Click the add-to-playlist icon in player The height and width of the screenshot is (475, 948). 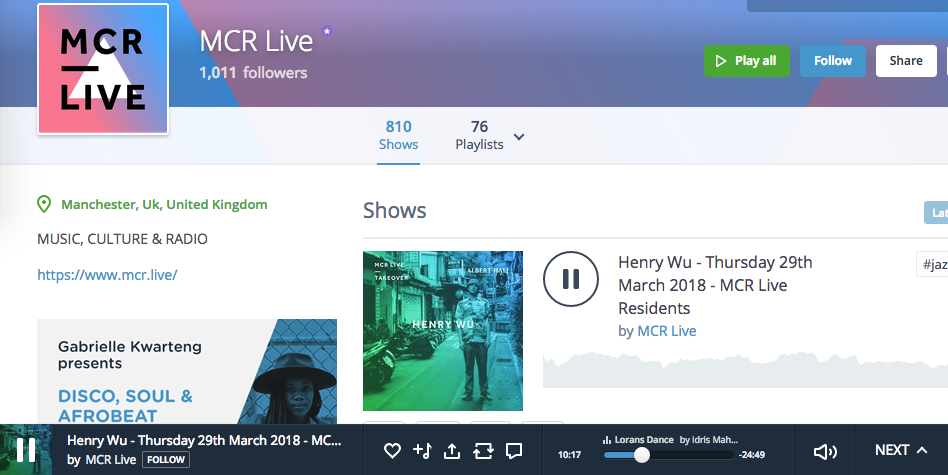pyautogui.click(x=422, y=451)
